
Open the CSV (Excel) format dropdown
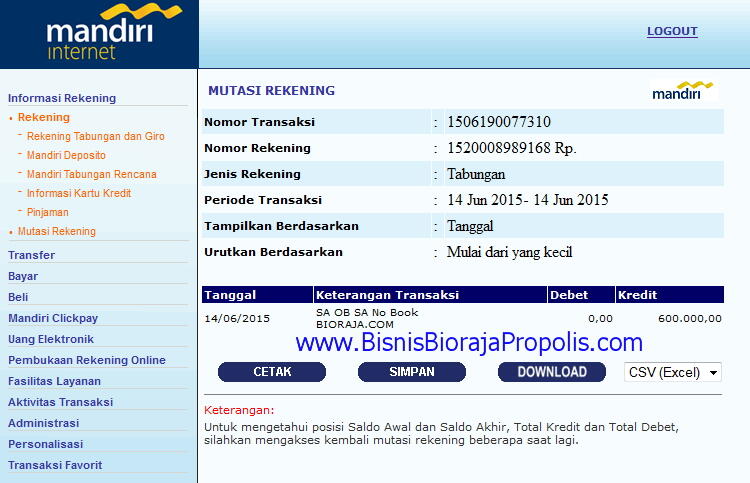click(x=673, y=373)
